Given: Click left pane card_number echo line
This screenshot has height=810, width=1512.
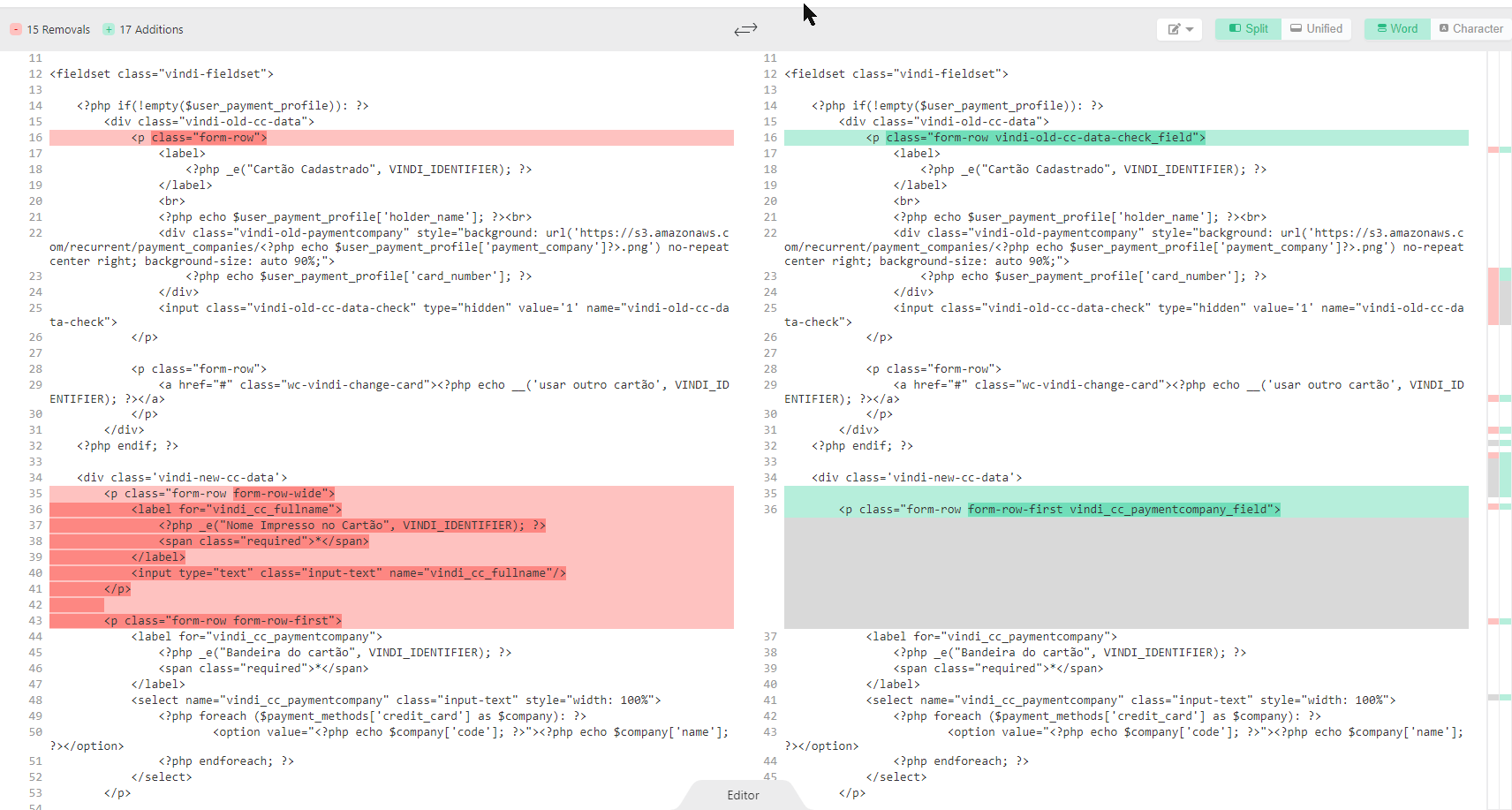Looking at the screenshot, I should click(x=359, y=276).
